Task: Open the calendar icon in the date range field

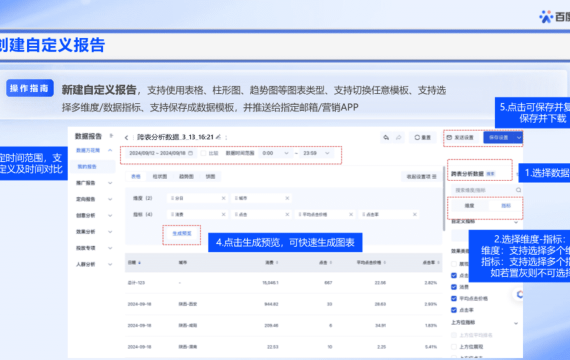Action: (x=190, y=153)
